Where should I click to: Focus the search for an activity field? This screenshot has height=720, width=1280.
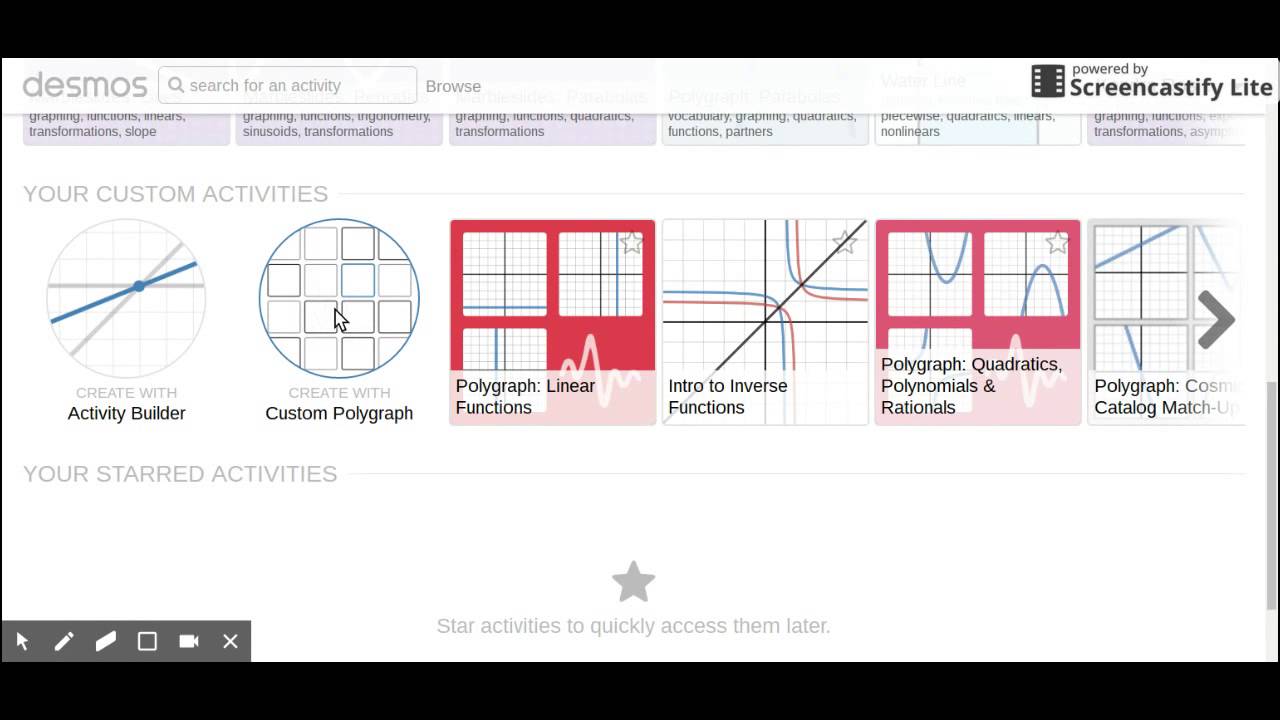[x=287, y=86]
